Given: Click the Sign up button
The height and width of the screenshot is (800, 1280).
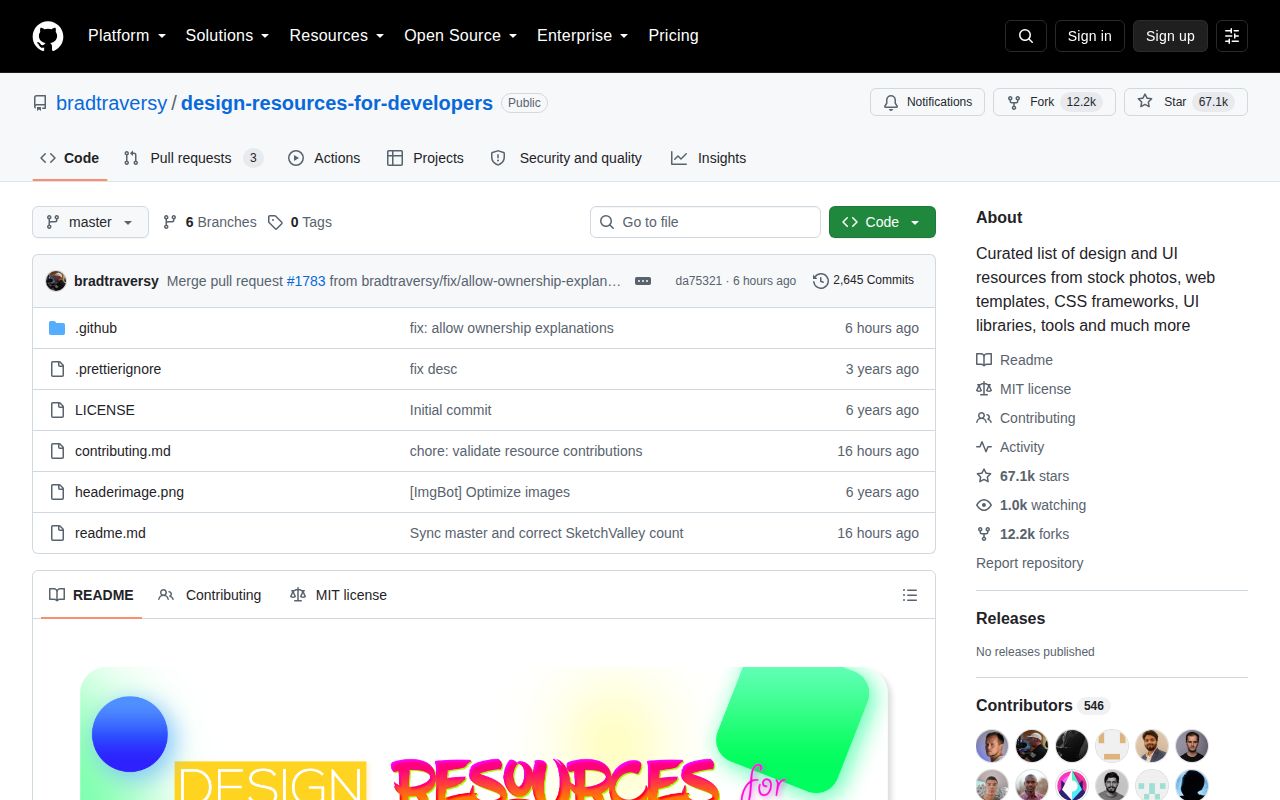Looking at the screenshot, I should [x=1170, y=36].
